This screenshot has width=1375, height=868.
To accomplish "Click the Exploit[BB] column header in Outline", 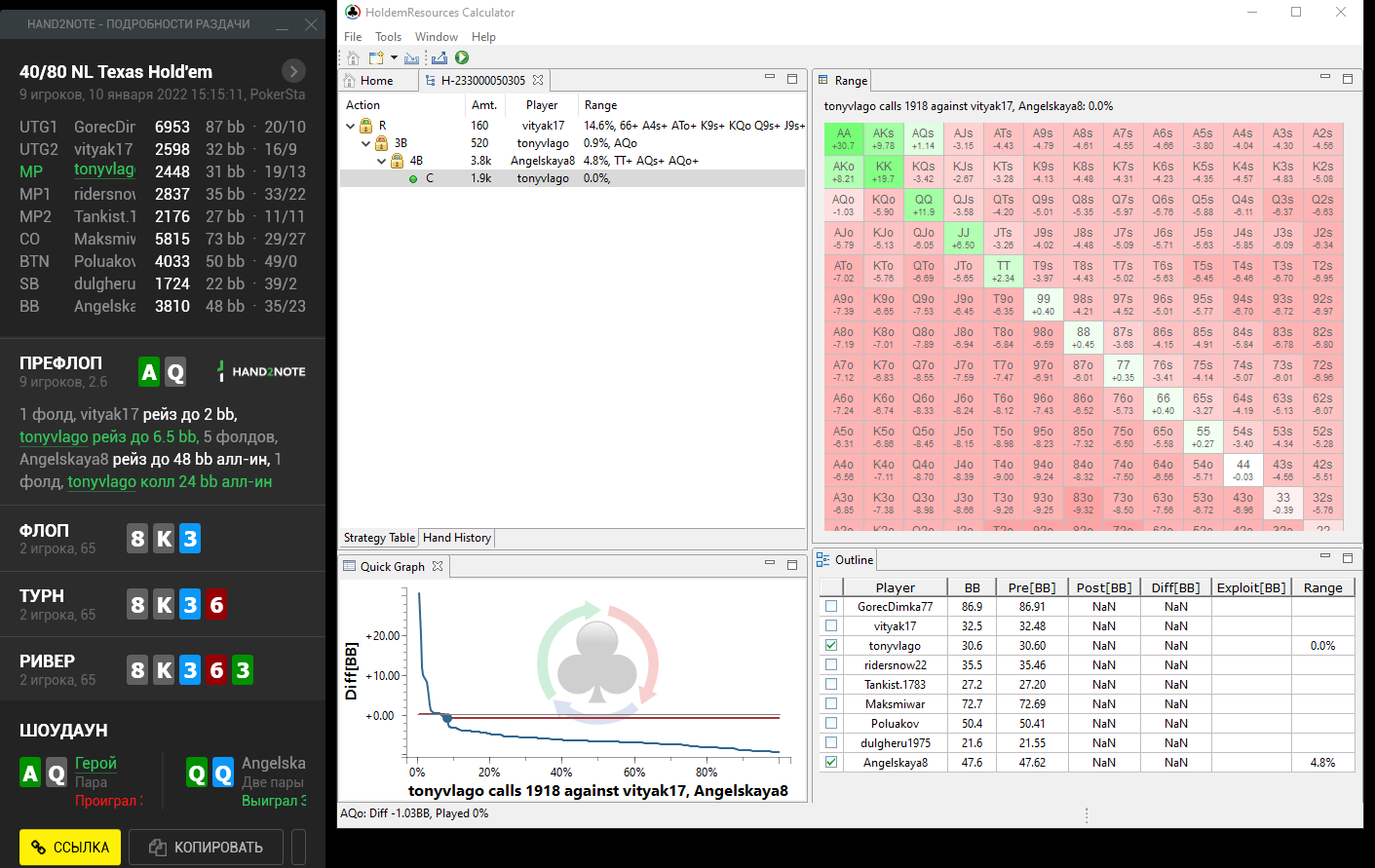I will coord(1251,587).
